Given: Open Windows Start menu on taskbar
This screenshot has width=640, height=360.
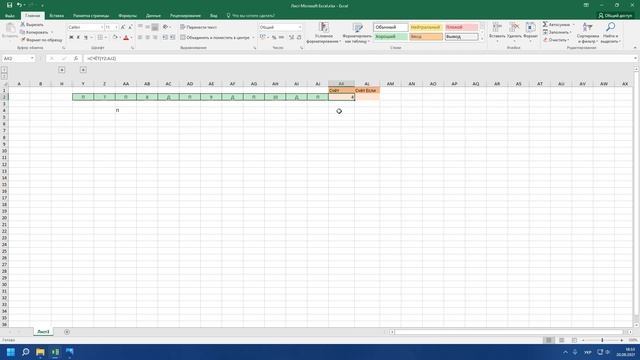Looking at the screenshot, I should 11,352.
